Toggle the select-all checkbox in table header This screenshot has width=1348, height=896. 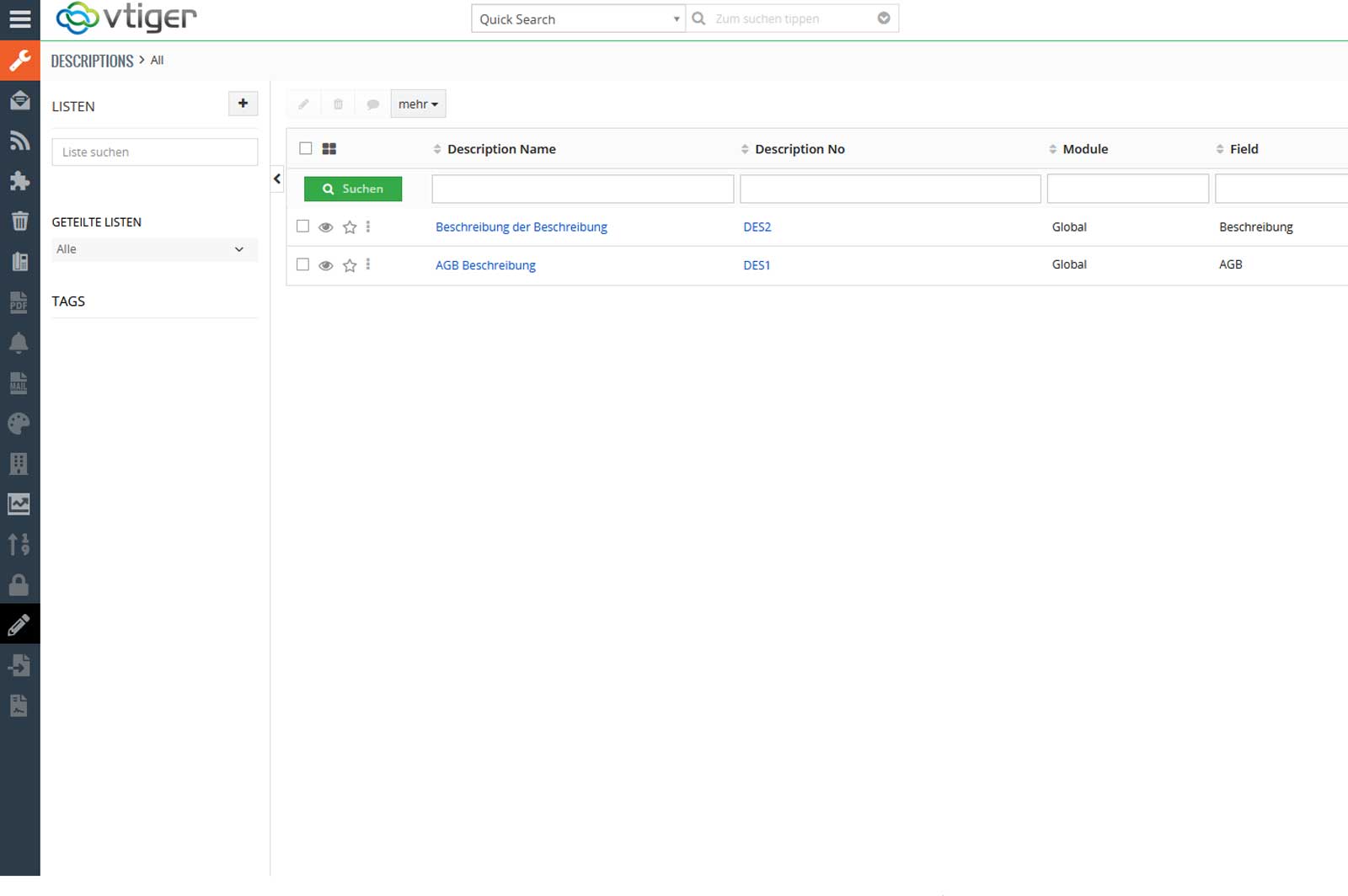pyautogui.click(x=306, y=148)
